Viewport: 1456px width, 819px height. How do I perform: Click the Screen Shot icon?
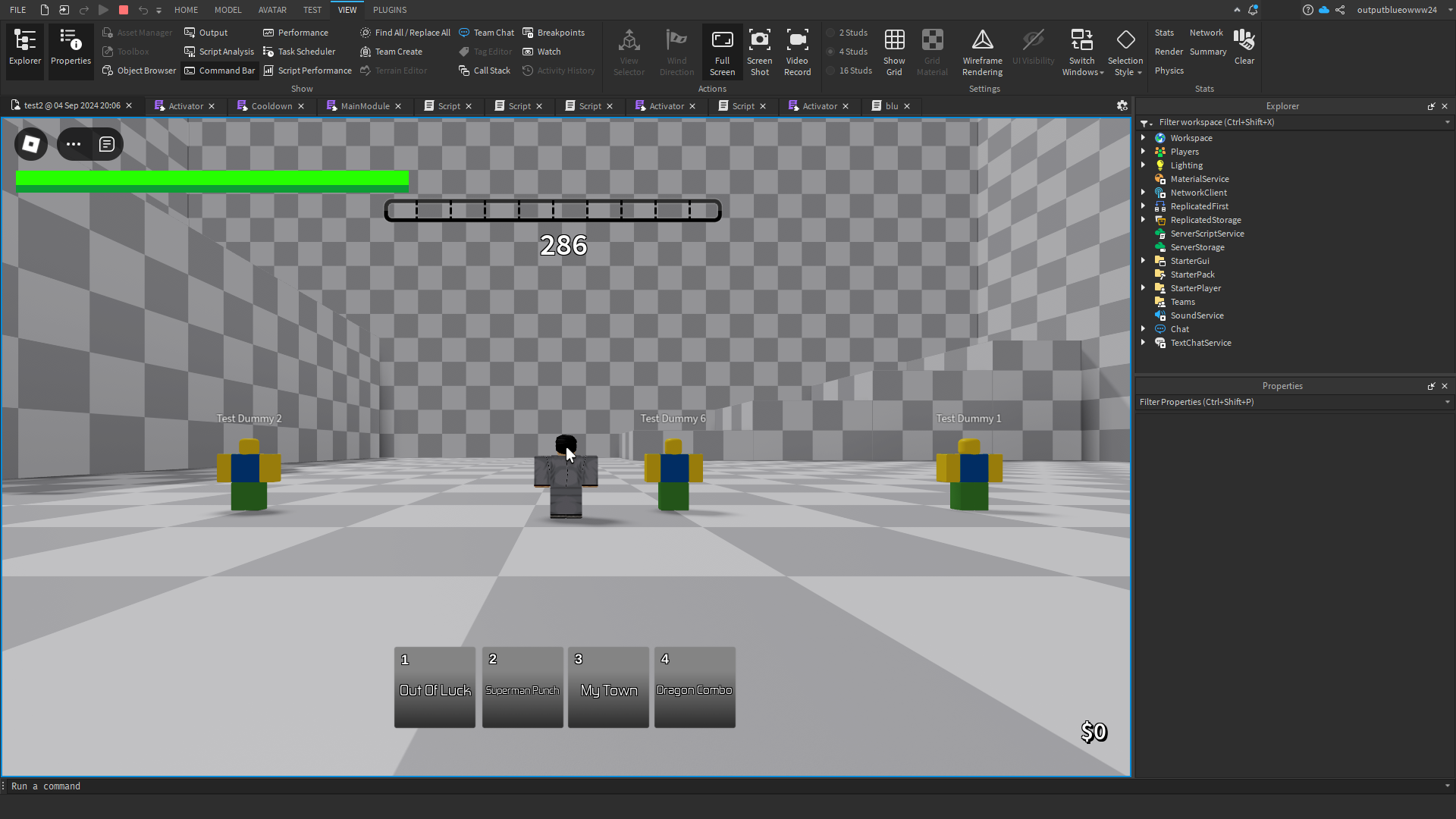coord(759,42)
